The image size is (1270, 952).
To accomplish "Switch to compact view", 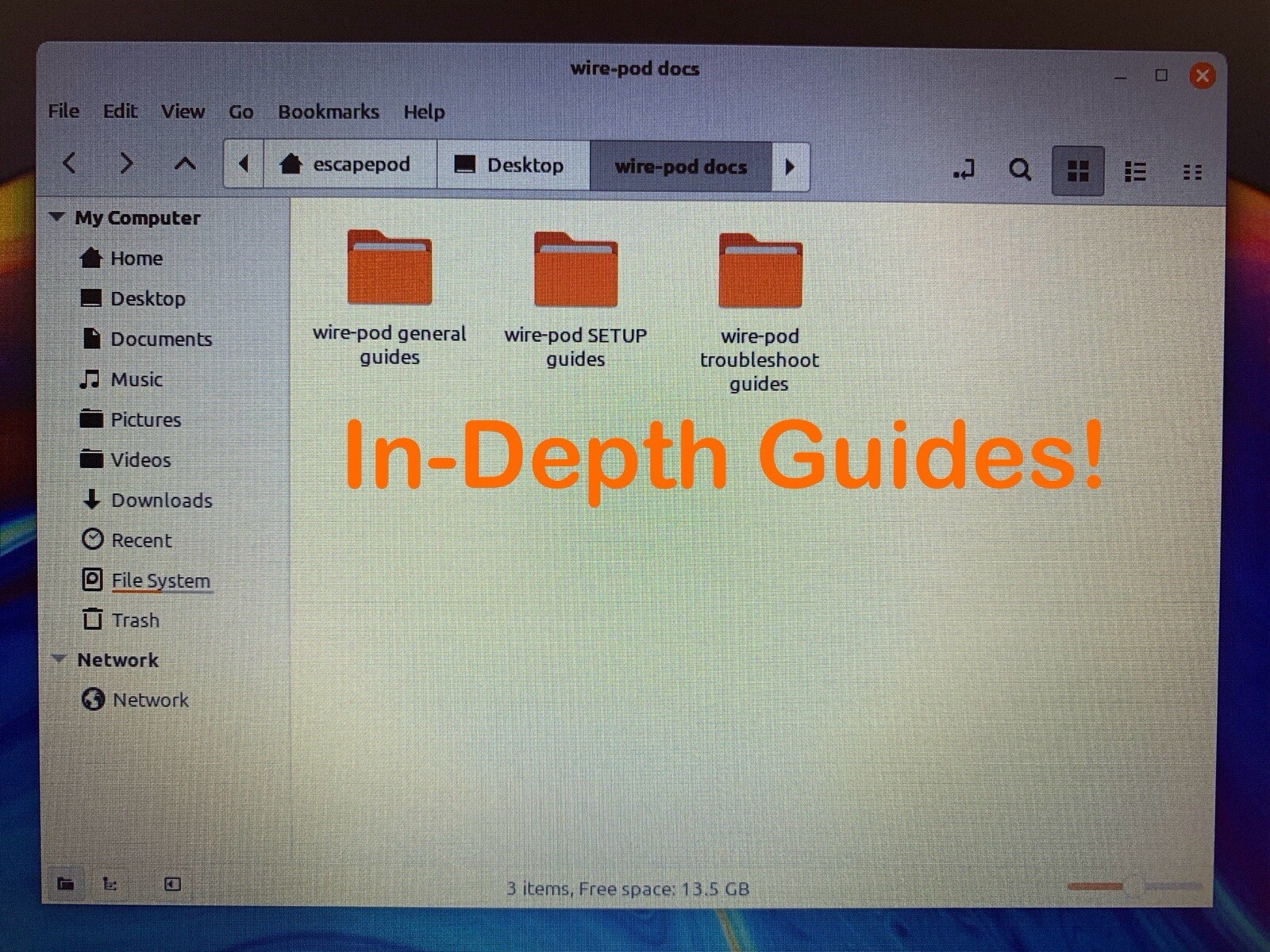I will (1192, 172).
